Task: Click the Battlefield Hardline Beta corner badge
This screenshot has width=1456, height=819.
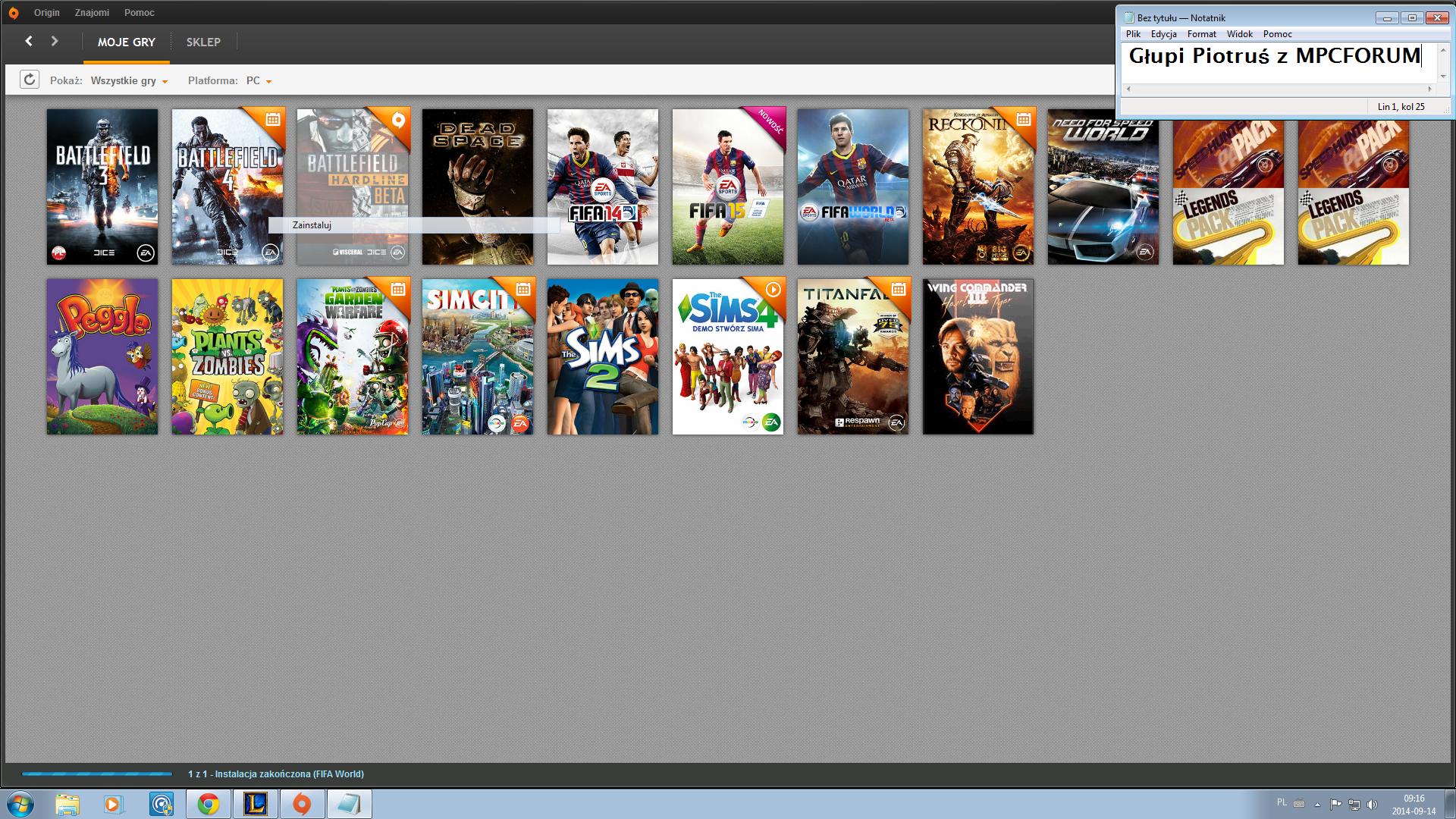Action: click(x=398, y=120)
